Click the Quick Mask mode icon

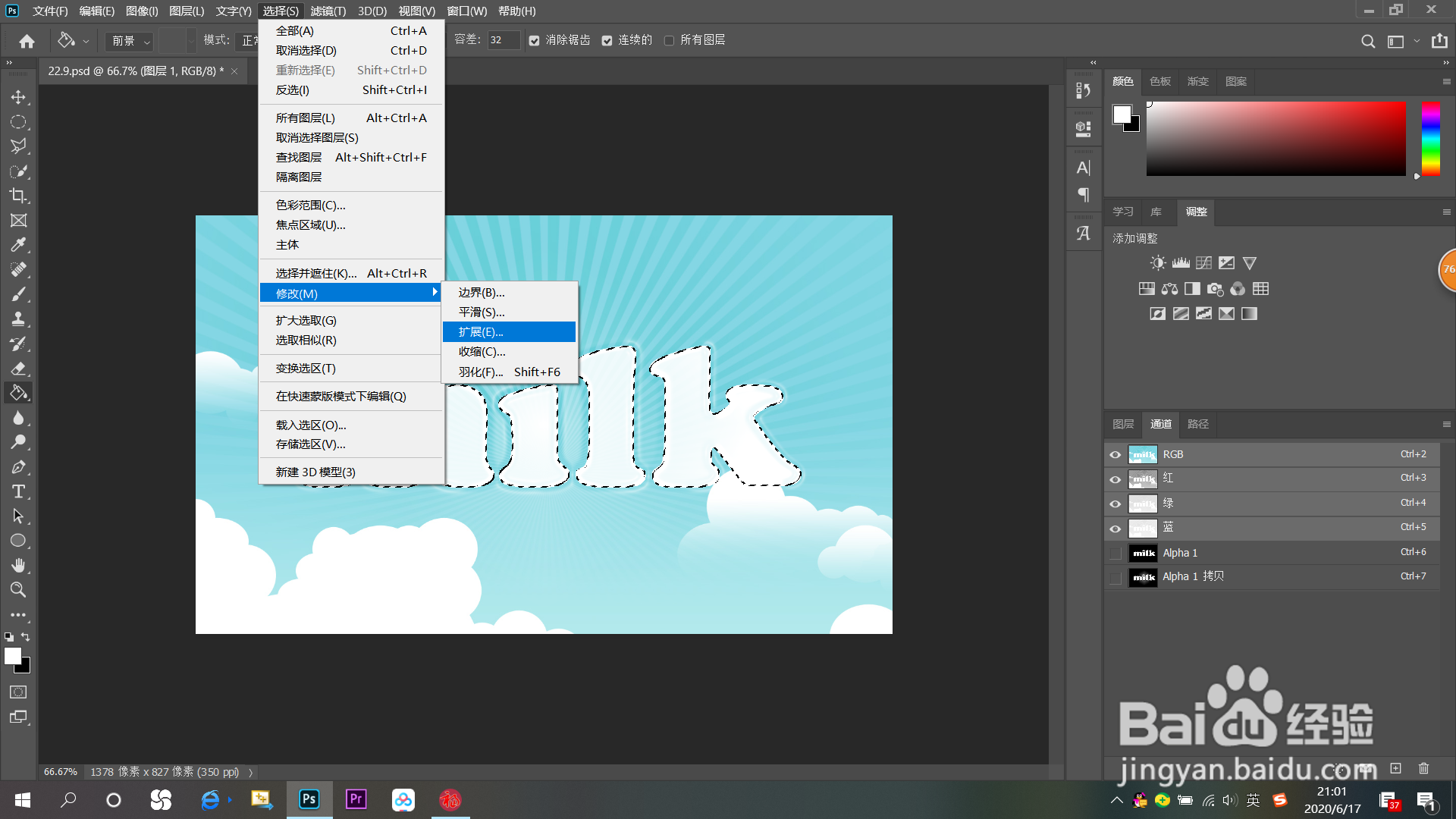[x=18, y=692]
